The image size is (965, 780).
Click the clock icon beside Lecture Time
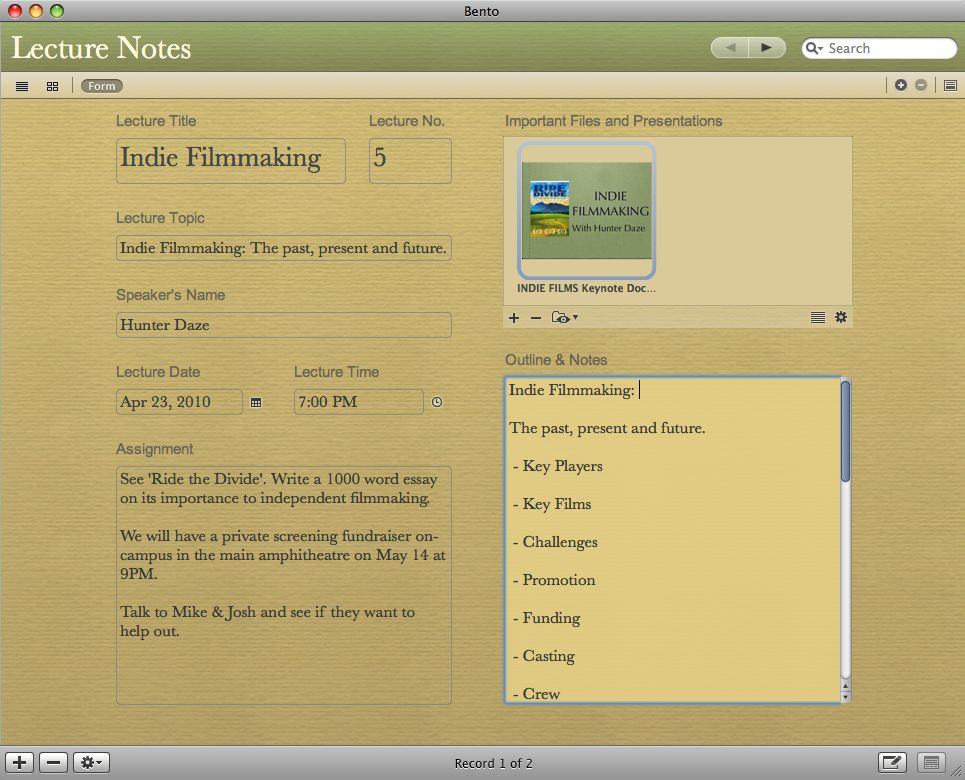point(436,402)
